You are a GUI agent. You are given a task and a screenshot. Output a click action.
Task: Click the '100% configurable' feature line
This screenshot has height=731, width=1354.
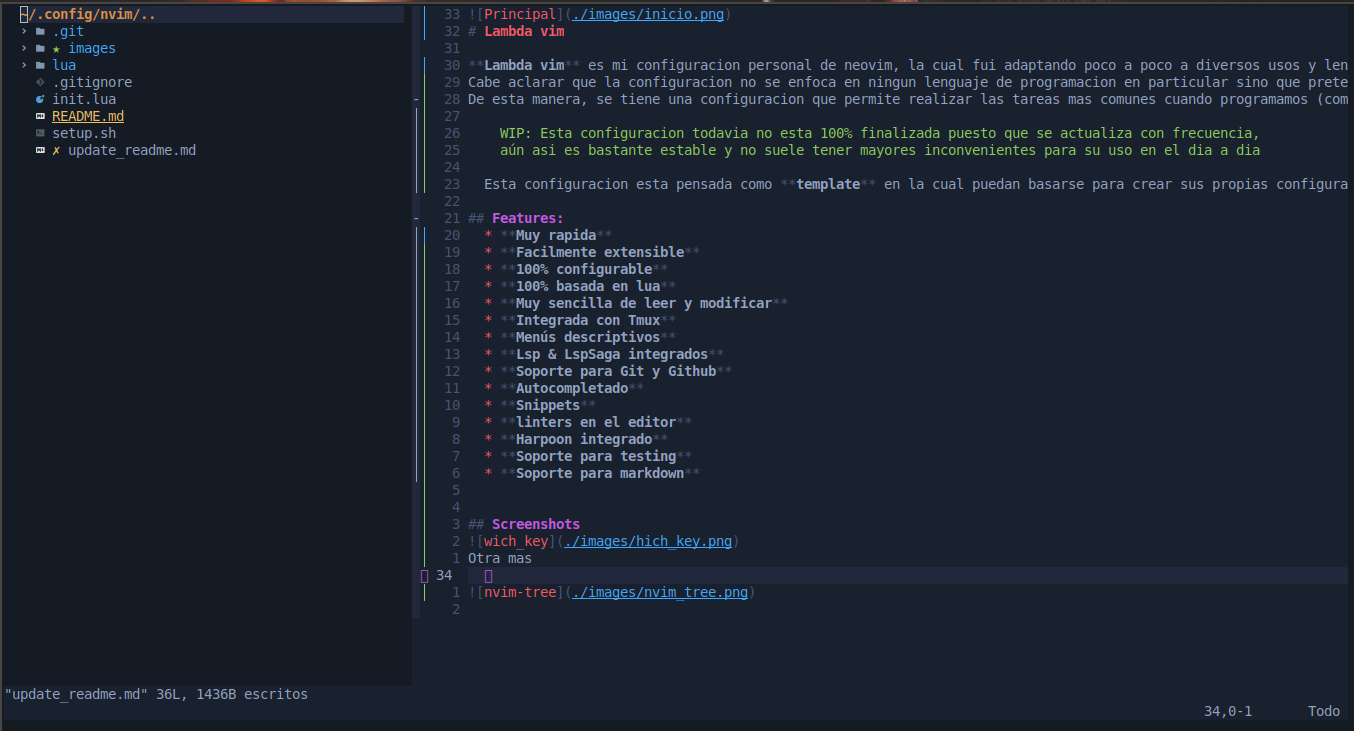coord(576,269)
